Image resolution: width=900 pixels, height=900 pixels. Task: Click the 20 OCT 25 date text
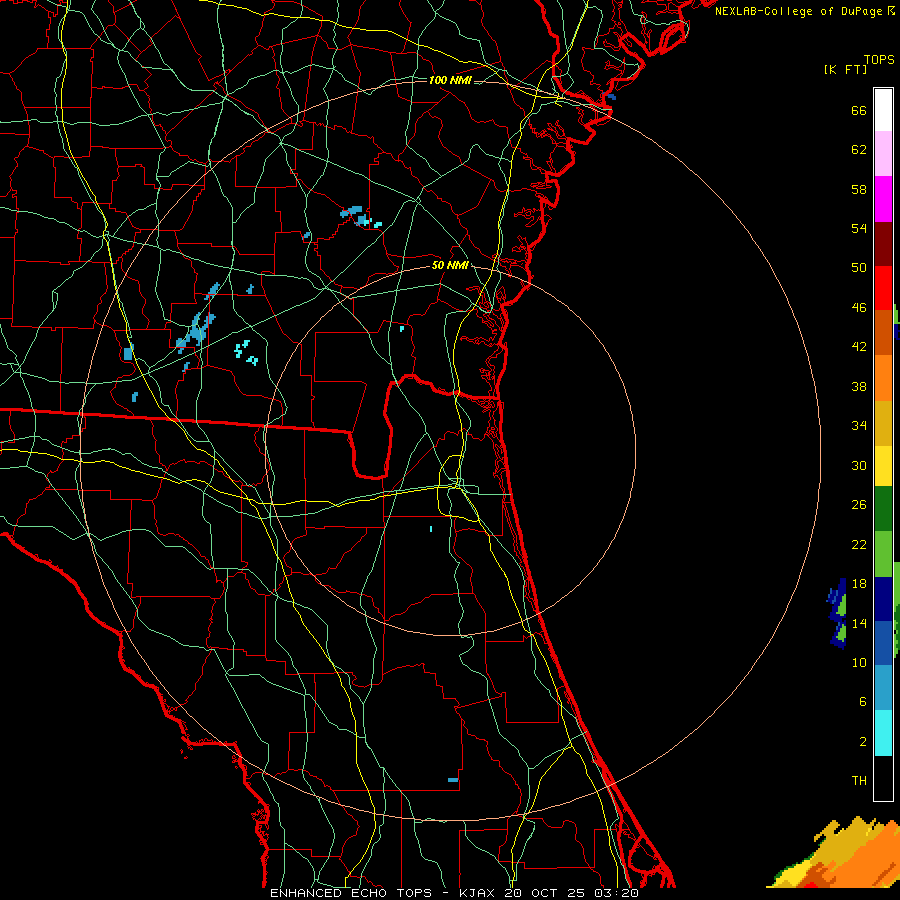(547, 893)
